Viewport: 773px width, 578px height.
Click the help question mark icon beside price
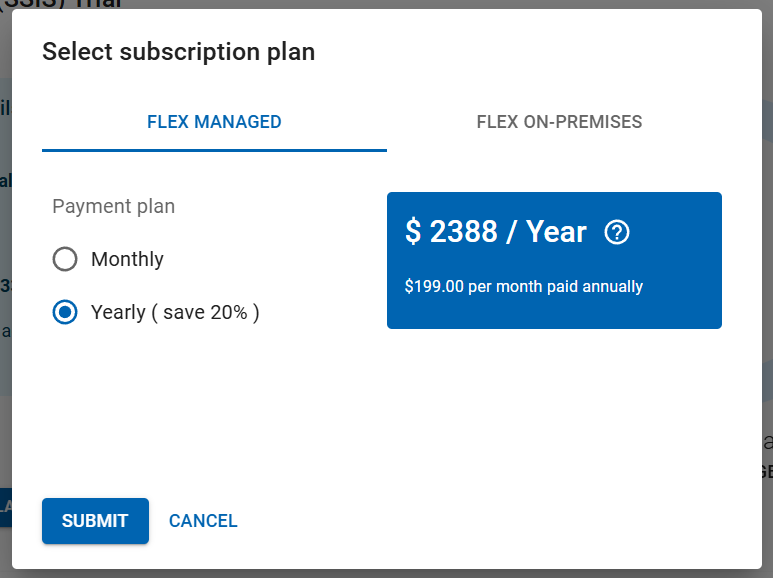click(x=618, y=233)
